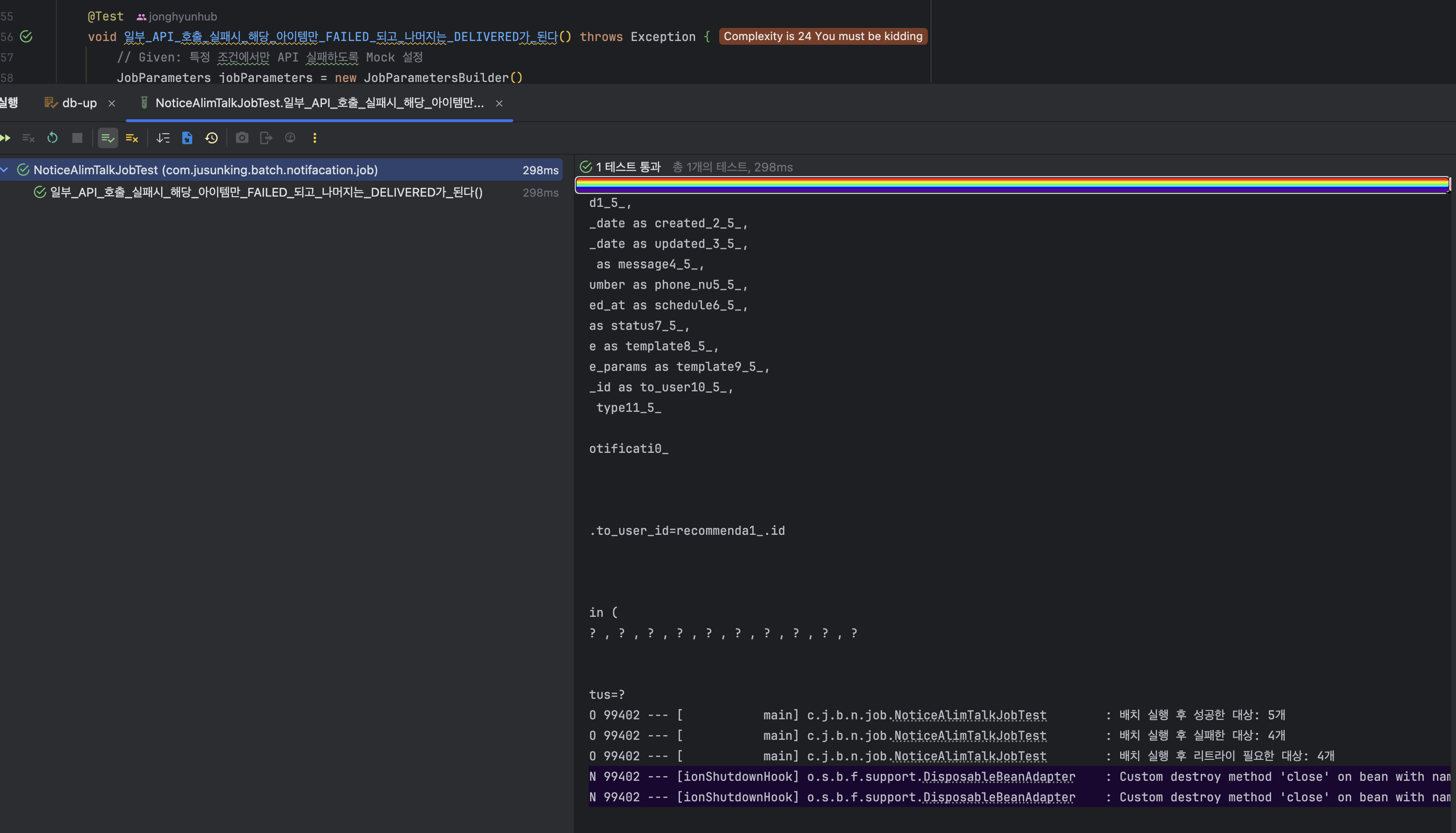Image resolution: width=1456 pixels, height=833 pixels.
Task: Select the 일부_API_호출_실패시 test item in tree
Action: (x=266, y=193)
